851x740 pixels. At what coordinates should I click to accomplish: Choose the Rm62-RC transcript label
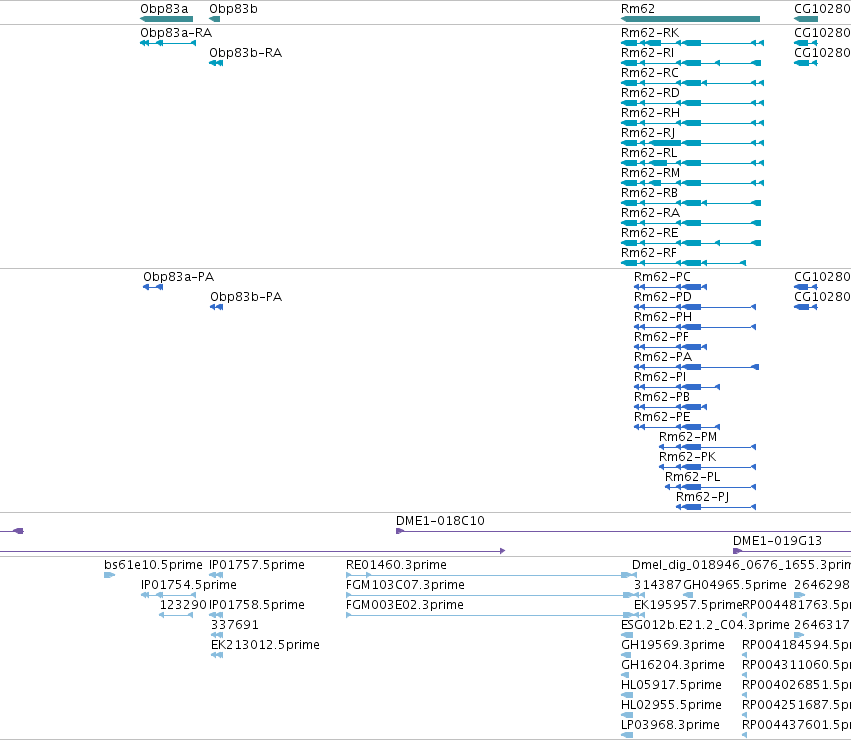pos(650,73)
